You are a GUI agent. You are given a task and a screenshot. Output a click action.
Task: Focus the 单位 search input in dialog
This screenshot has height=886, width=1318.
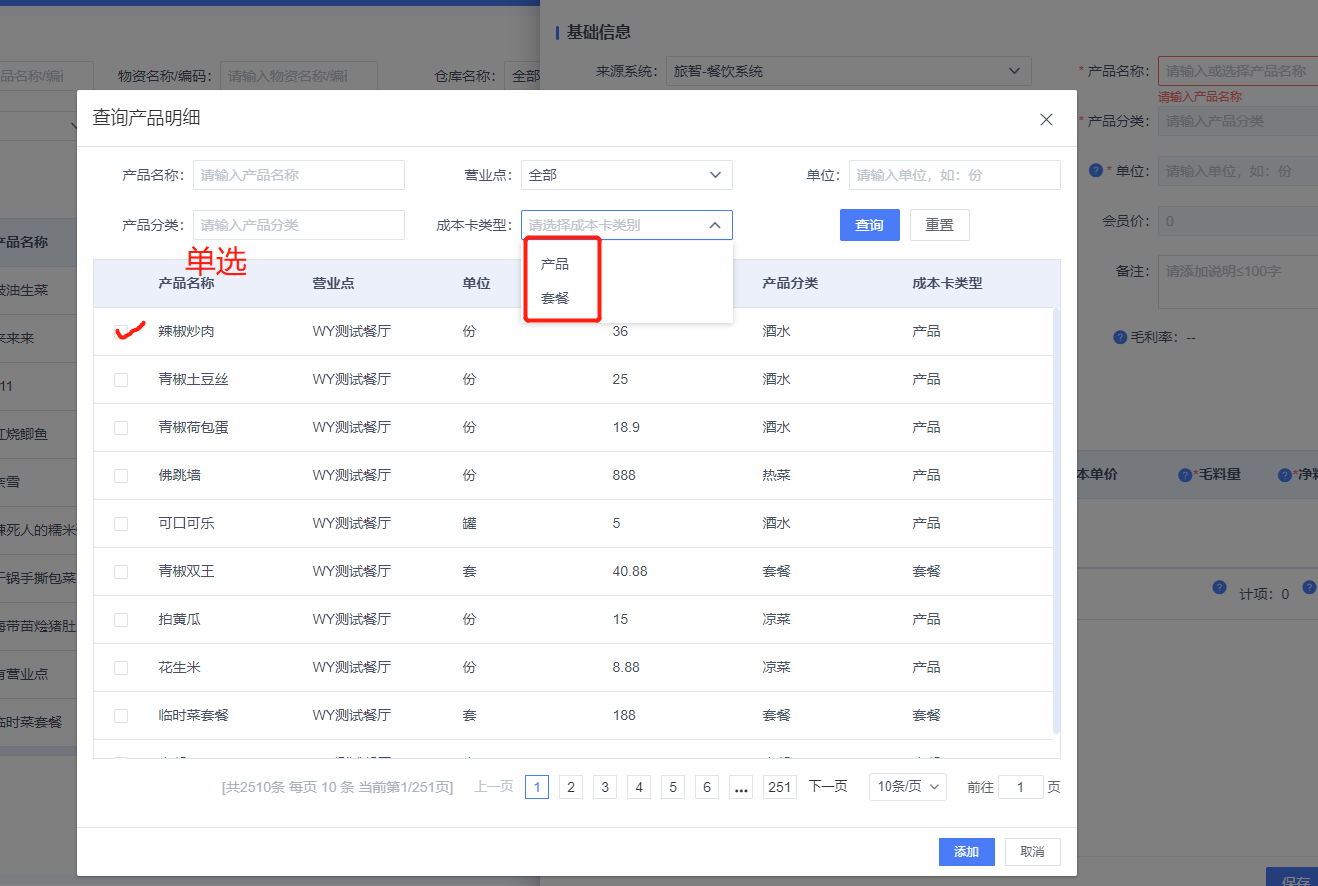[955, 175]
